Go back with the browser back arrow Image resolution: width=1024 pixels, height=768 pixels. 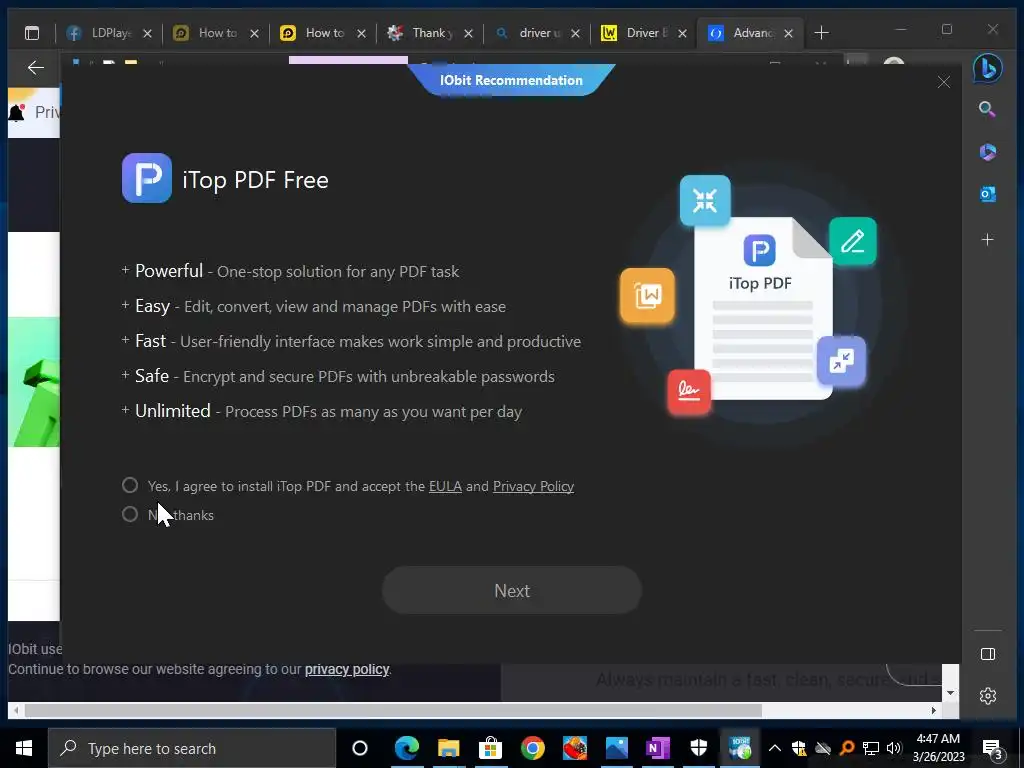point(36,68)
